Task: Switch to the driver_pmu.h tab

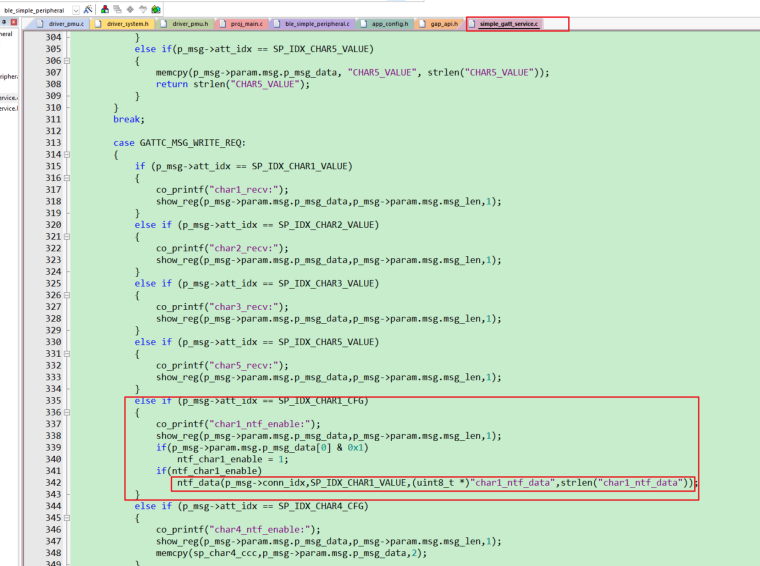Action: point(185,24)
